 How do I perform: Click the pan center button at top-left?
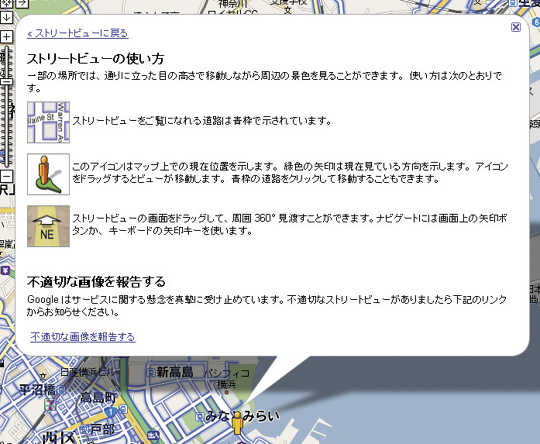tap(6, 3)
